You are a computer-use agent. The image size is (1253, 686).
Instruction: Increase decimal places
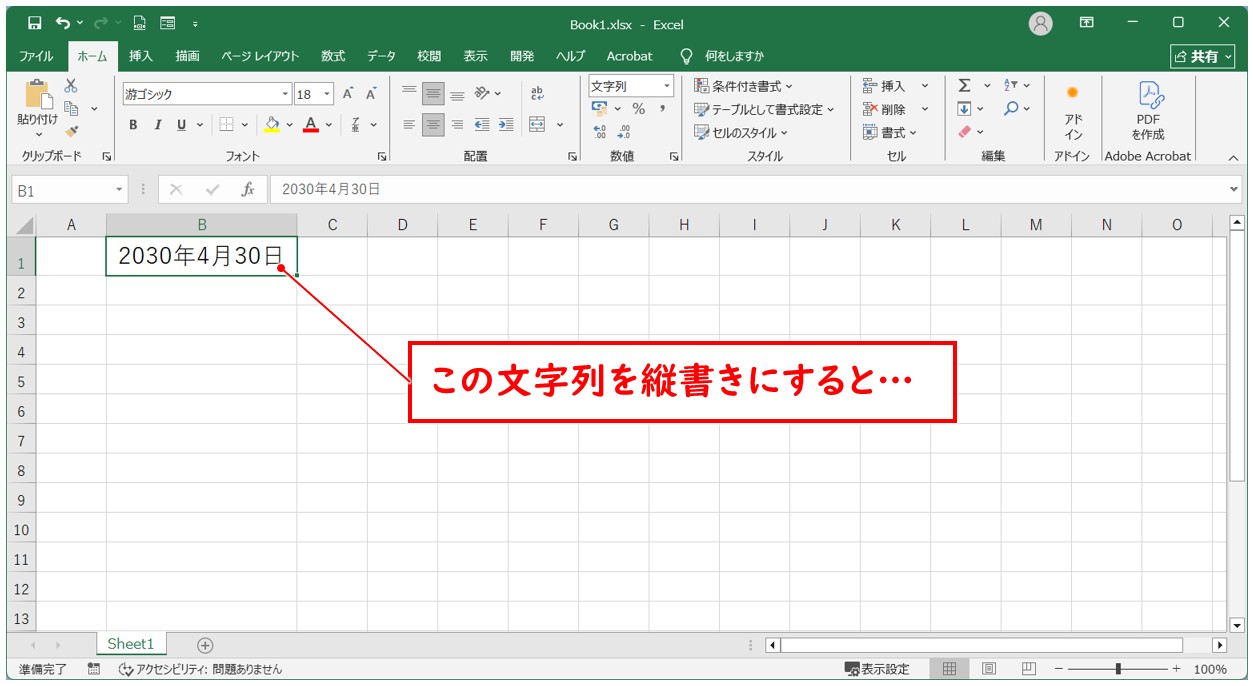600,131
